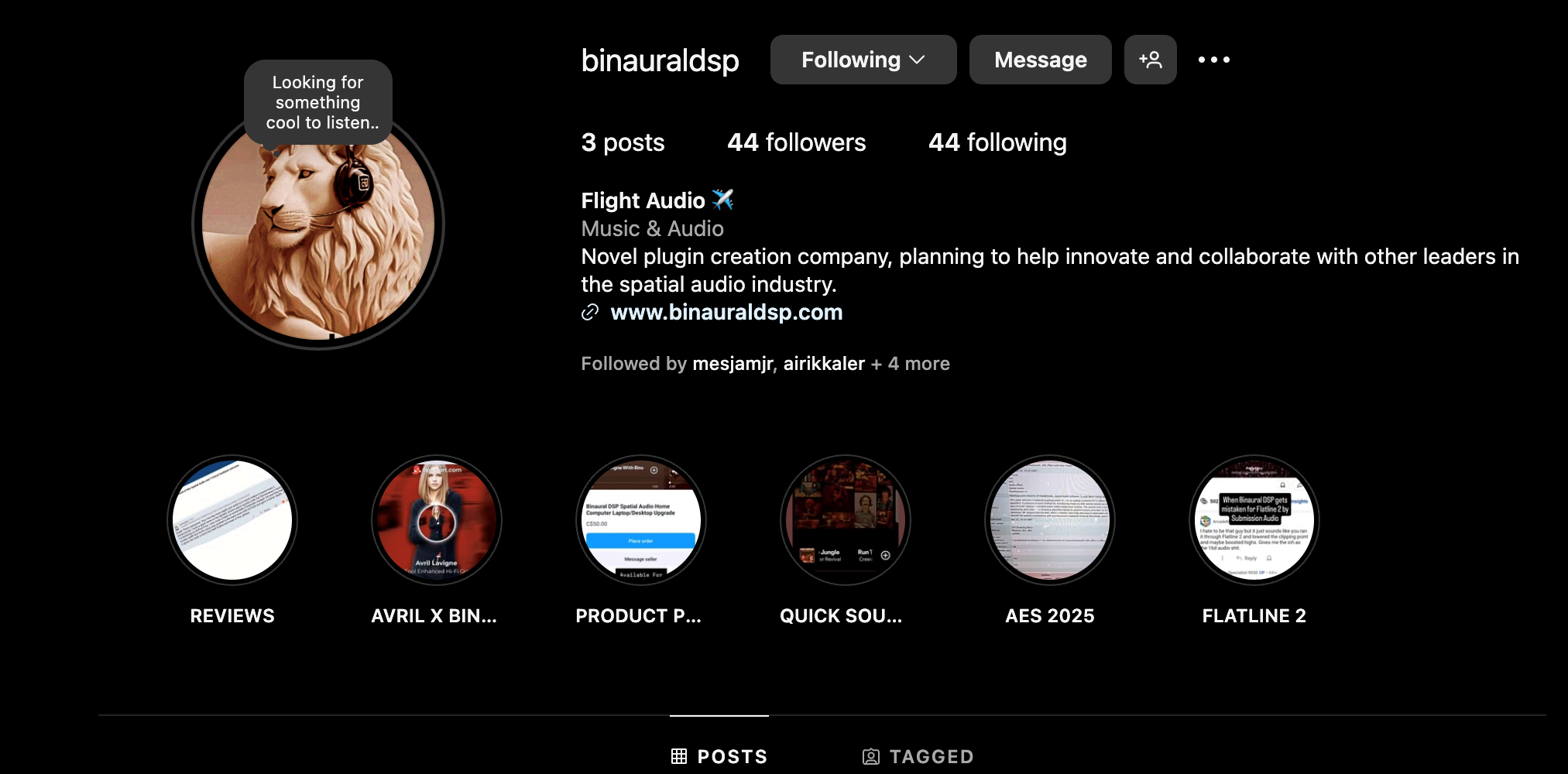This screenshot has width=1568, height=774.
Task: Click the 'Looking for something cool' note bubble
Action: [318, 102]
